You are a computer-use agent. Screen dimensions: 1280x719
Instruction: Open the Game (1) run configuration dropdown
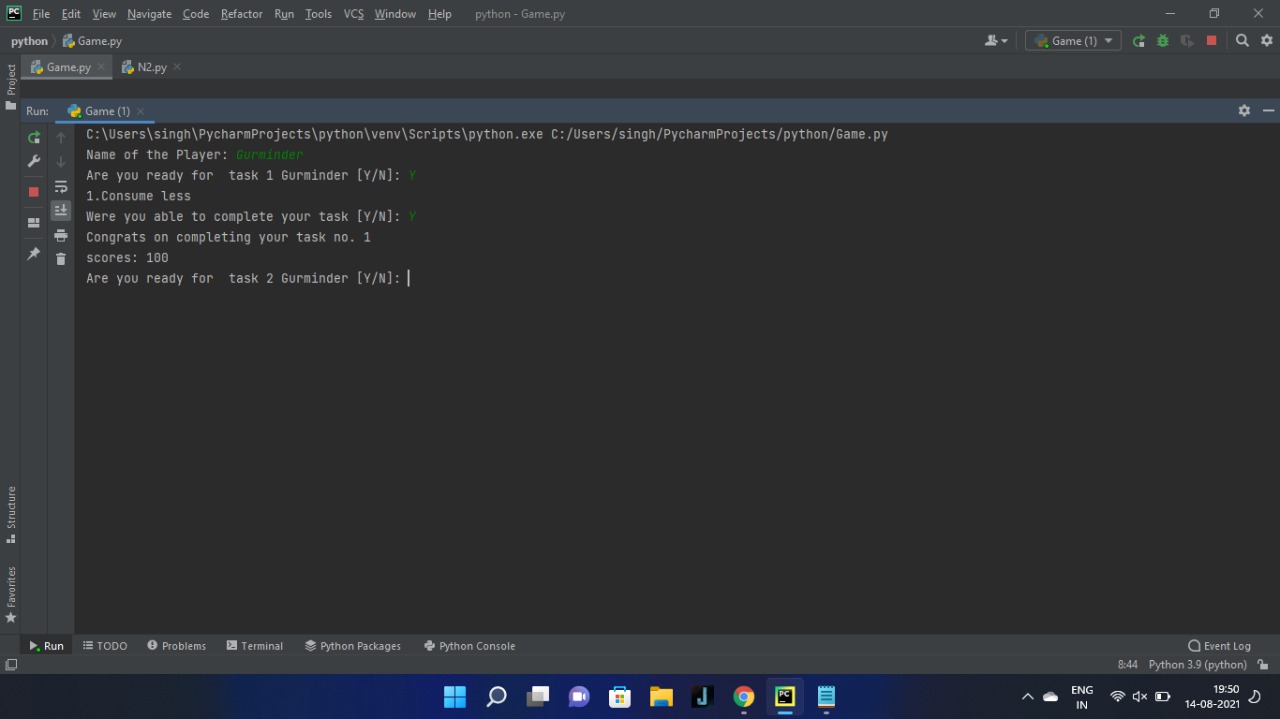(x=1073, y=41)
